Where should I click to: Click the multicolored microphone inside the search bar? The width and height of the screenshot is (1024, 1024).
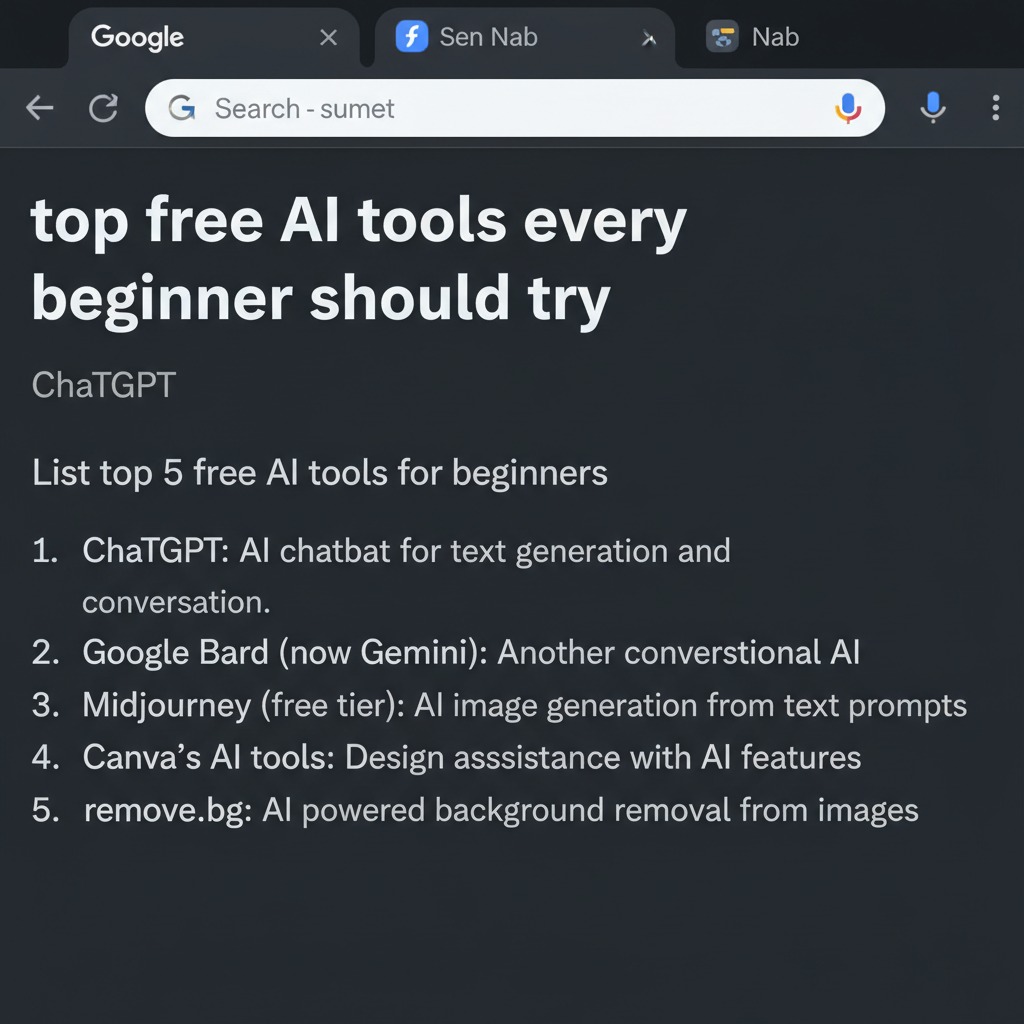[847, 108]
